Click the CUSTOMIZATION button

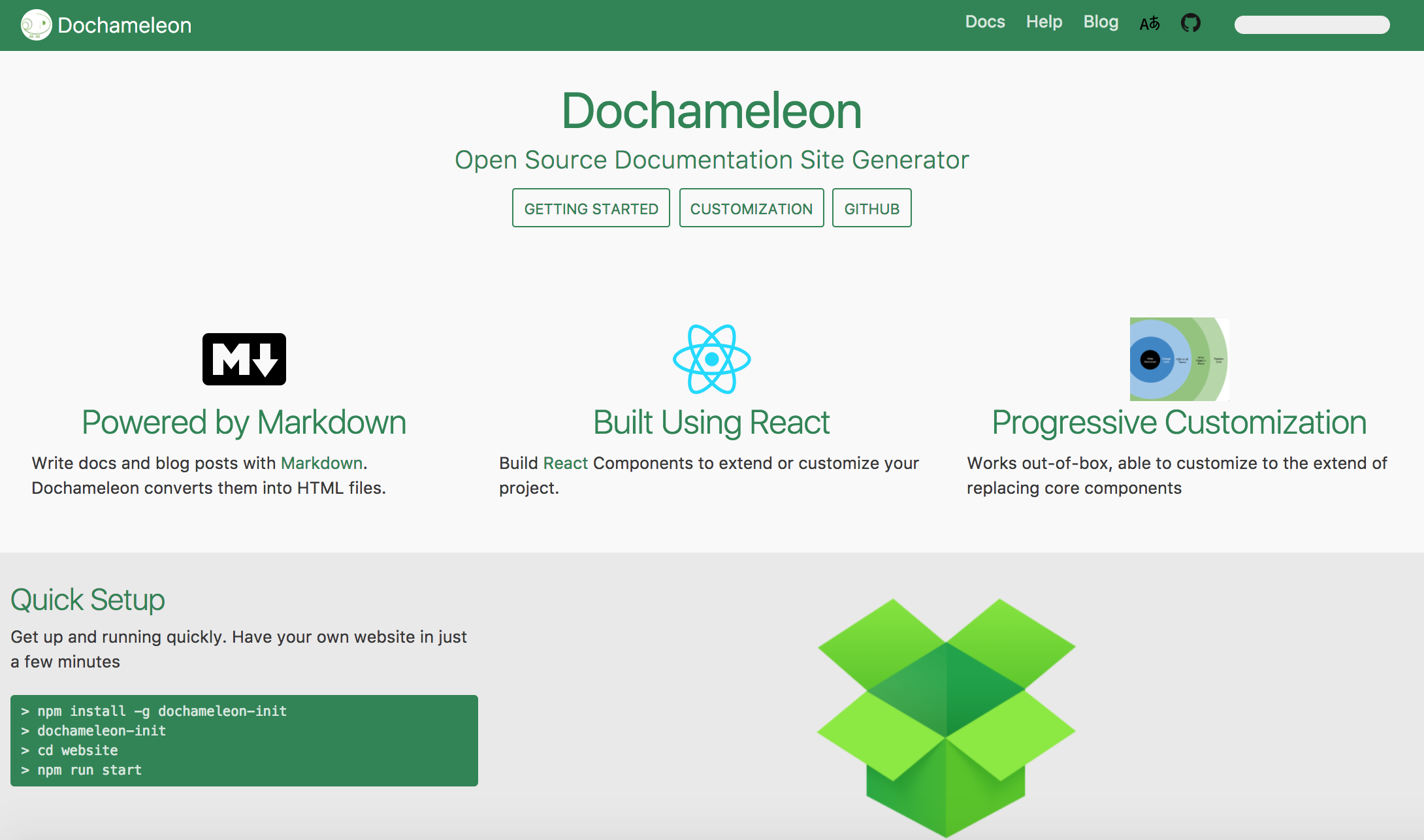click(x=751, y=208)
